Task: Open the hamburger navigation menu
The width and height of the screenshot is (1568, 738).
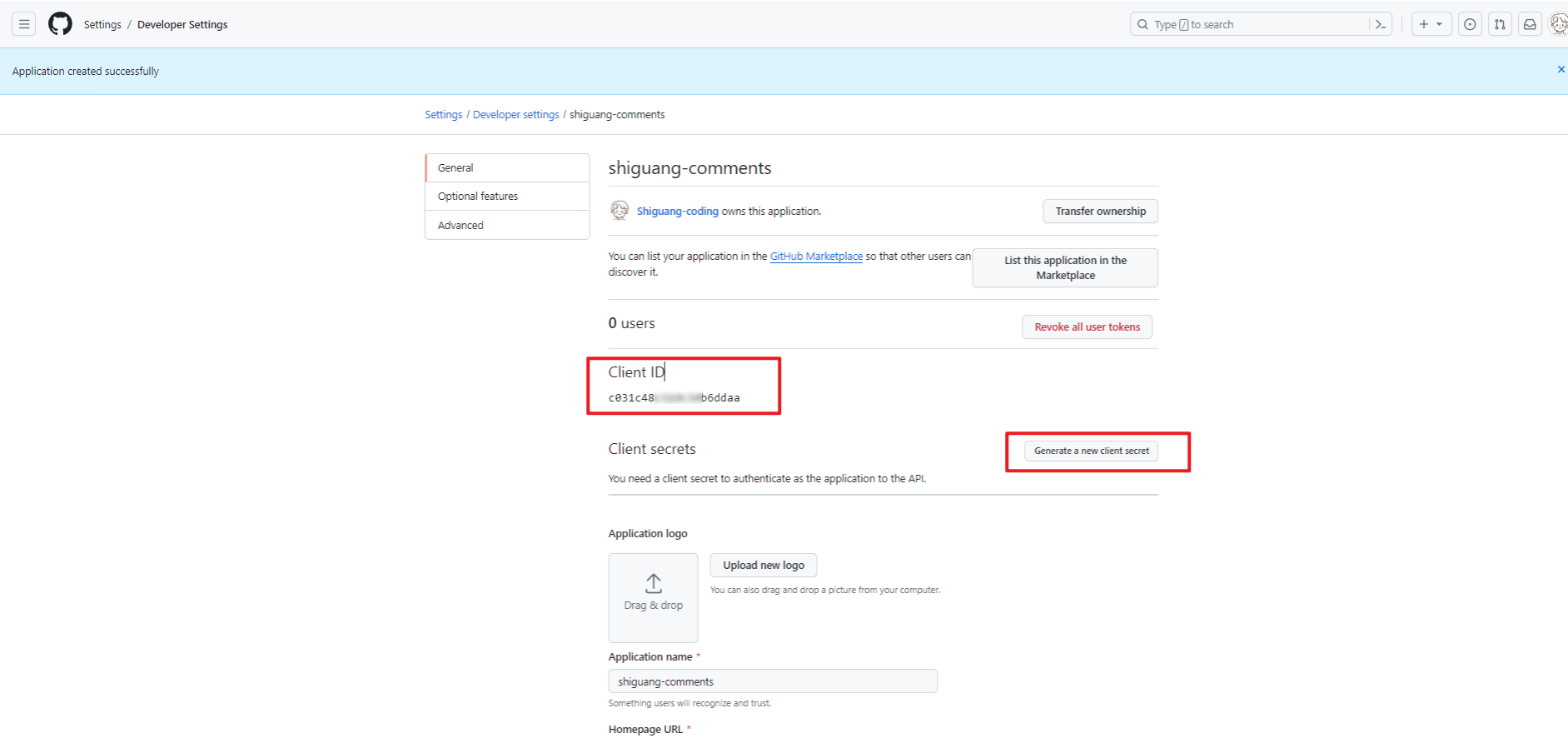Action: click(24, 24)
